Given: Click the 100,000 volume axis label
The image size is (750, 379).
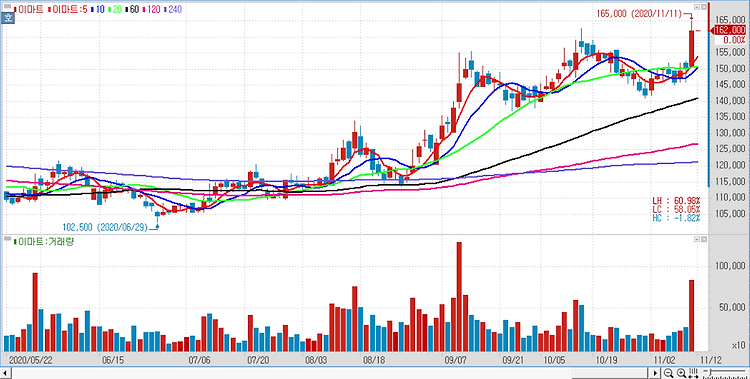Looking at the screenshot, I should (x=731, y=266).
